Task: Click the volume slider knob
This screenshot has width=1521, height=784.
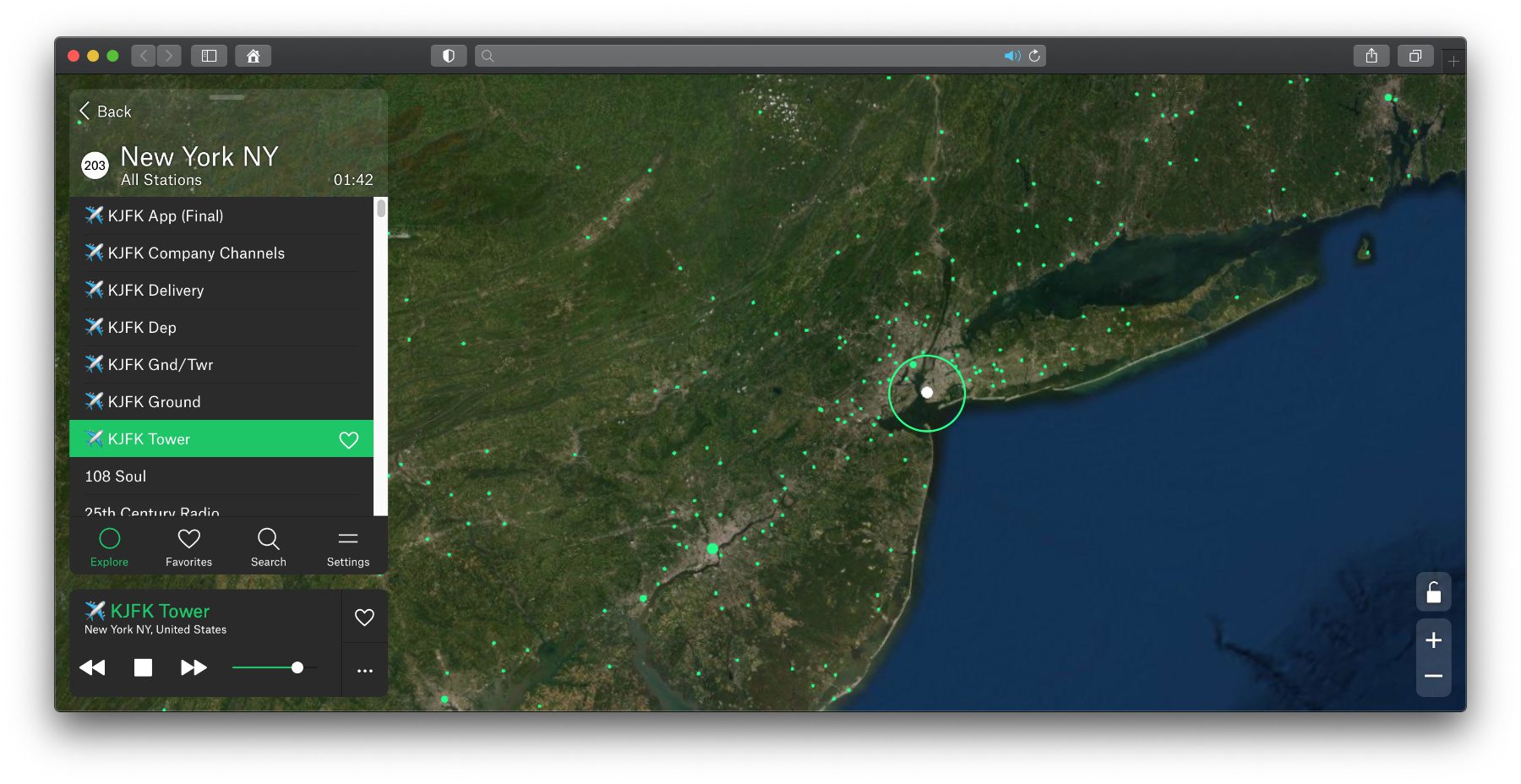Action: 297,667
